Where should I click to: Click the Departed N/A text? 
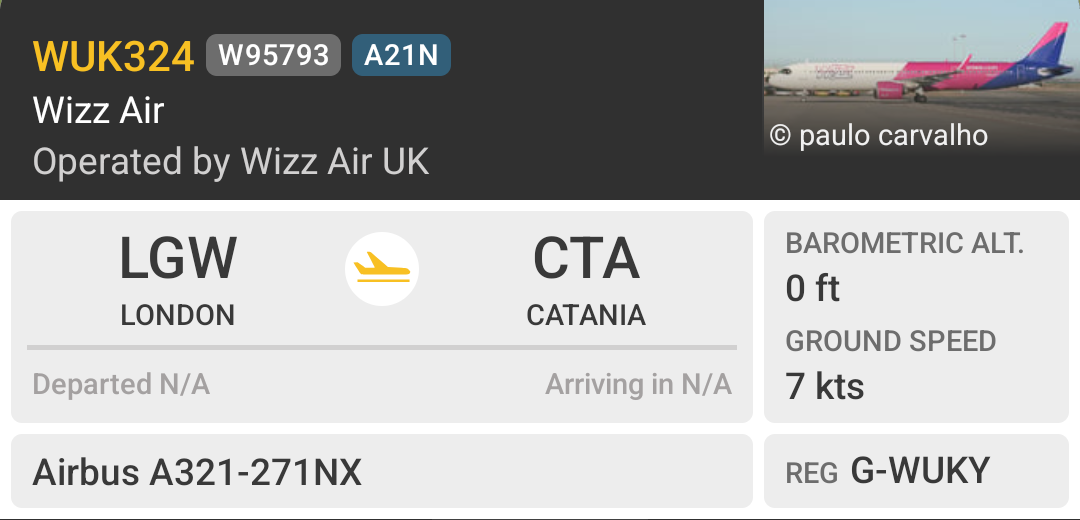point(121,384)
